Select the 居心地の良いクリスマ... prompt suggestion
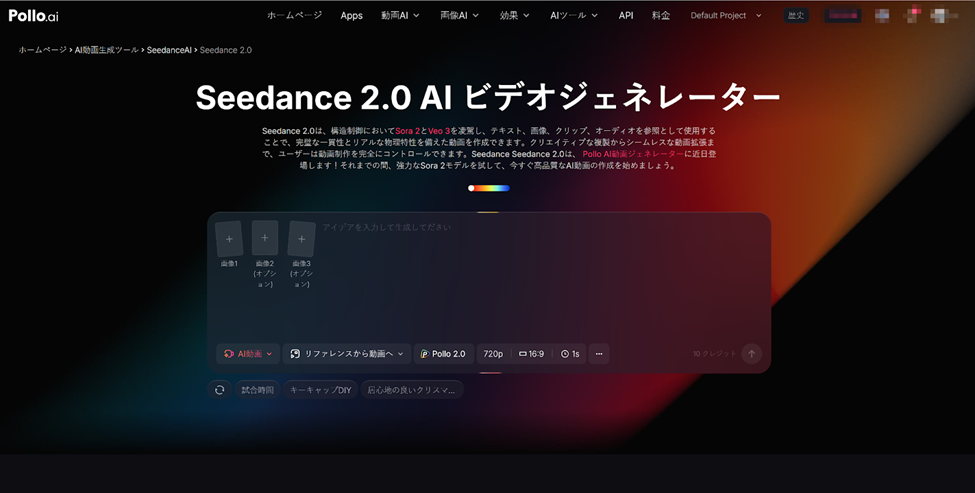The image size is (975, 493). [x=412, y=390]
